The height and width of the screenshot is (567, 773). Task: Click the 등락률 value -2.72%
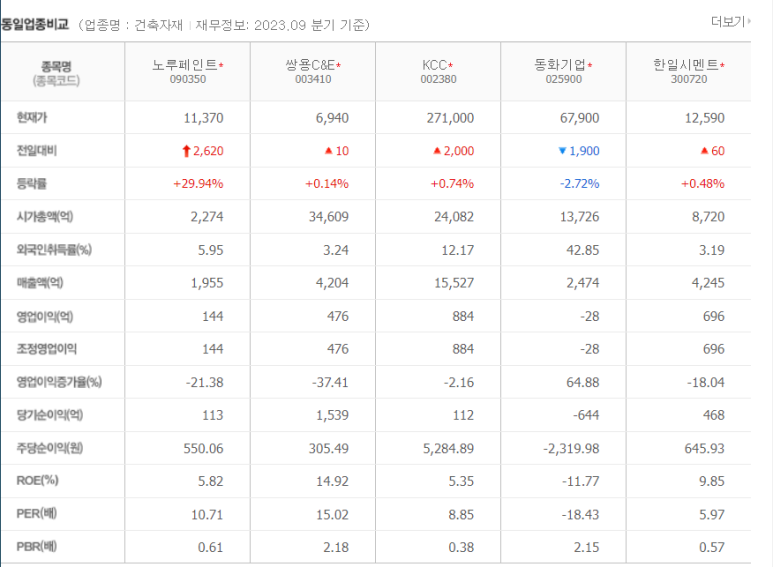[580, 184]
